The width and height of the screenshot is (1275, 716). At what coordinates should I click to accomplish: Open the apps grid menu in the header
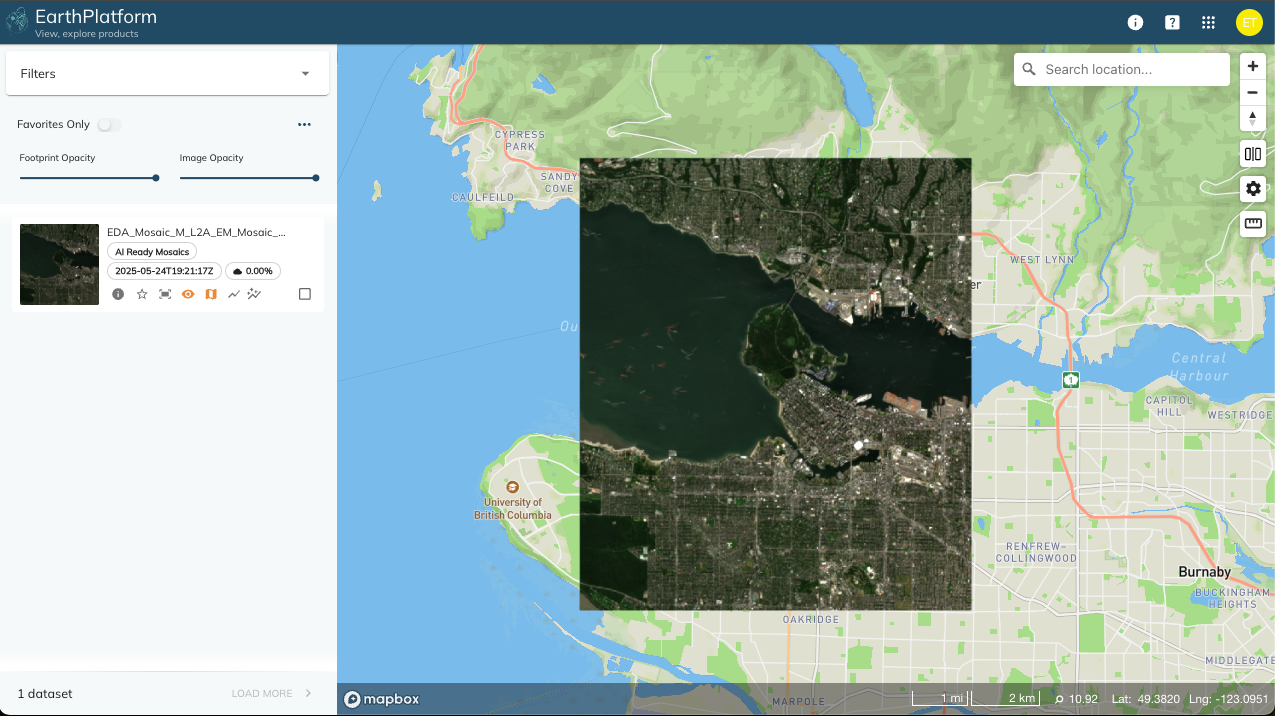(x=1208, y=22)
